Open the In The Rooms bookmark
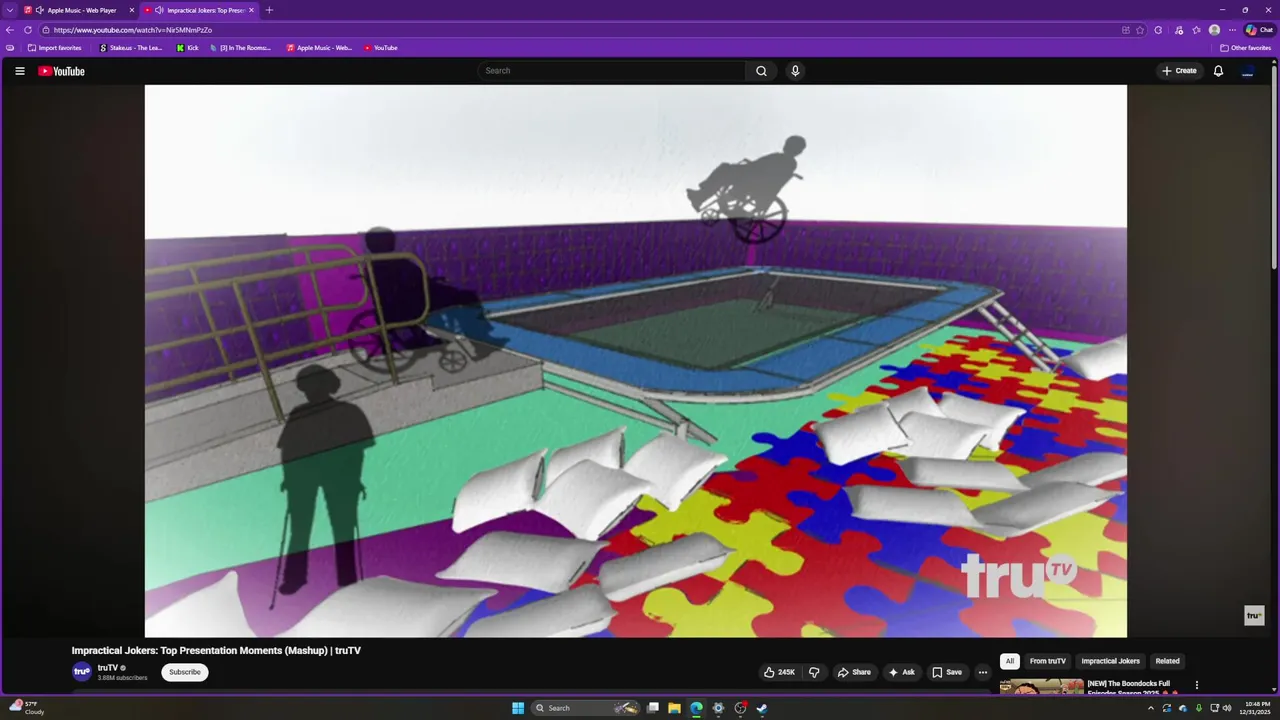Screen dimensions: 1280x720 [240, 48]
